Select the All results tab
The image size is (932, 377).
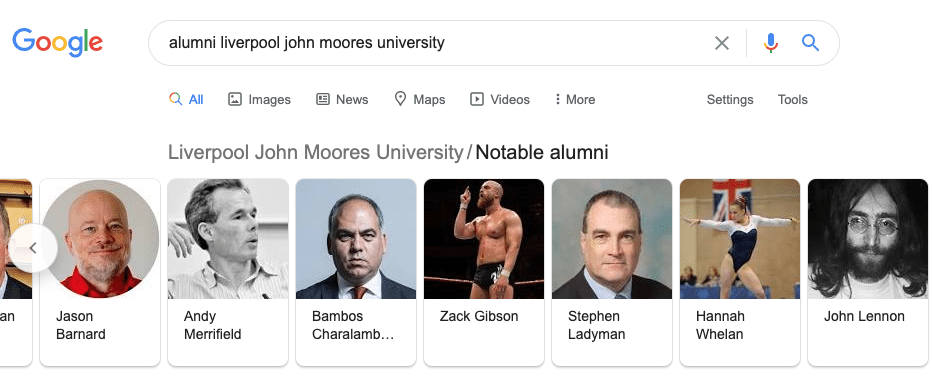coord(186,99)
